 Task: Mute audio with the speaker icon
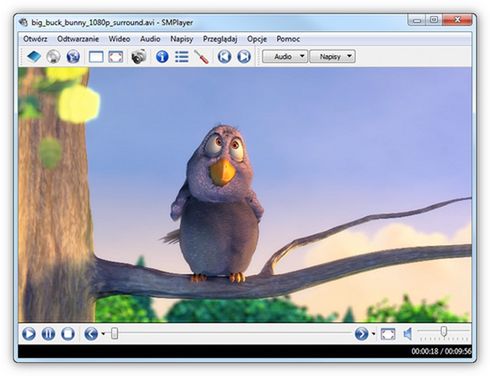(408, 334)
